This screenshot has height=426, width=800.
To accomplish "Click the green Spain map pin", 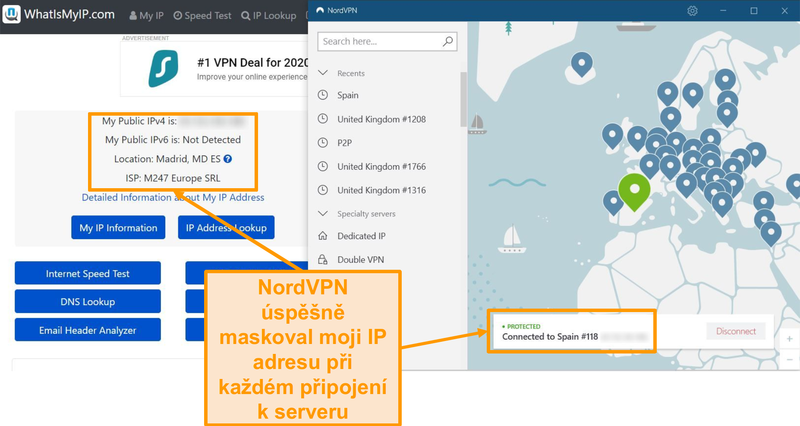I will tap(634, 191).
